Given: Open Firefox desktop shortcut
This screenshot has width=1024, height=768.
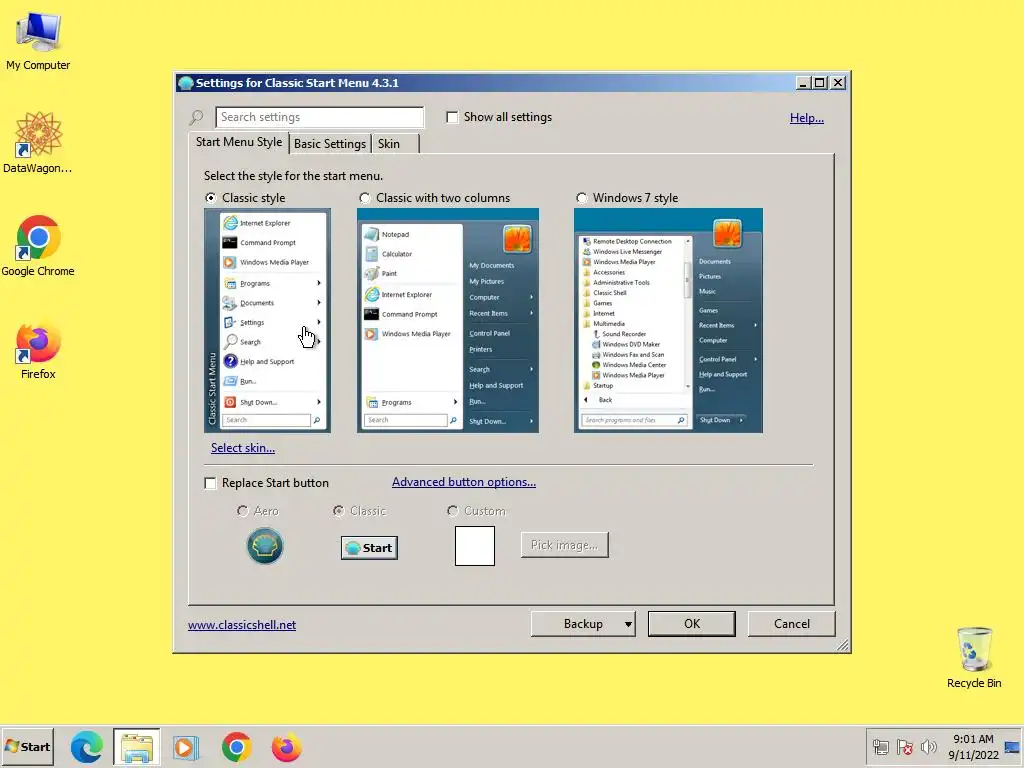Looking at the screenshot, I should (x=38, y=350).
